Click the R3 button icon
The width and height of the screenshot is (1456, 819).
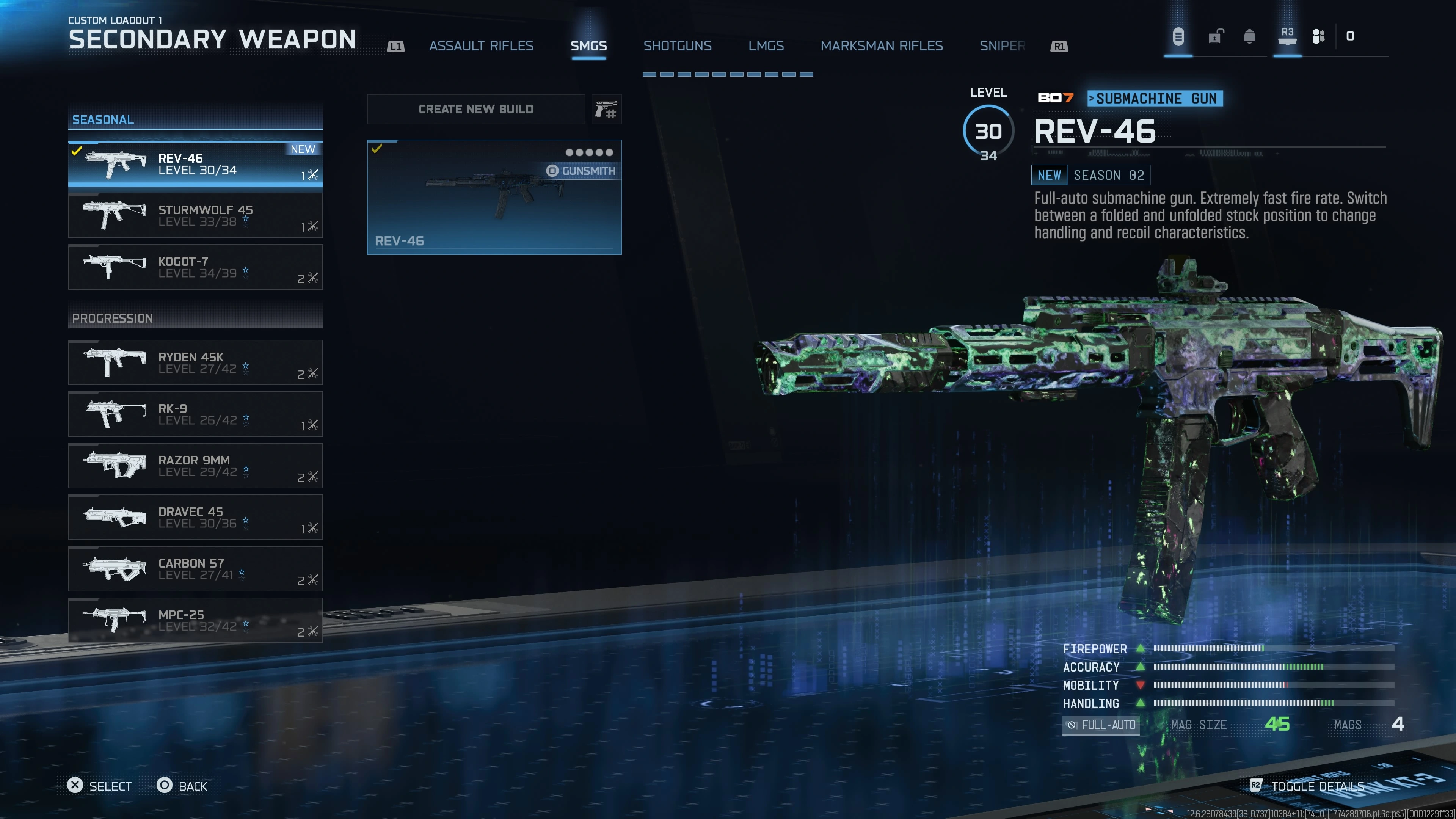(1287, 37)
